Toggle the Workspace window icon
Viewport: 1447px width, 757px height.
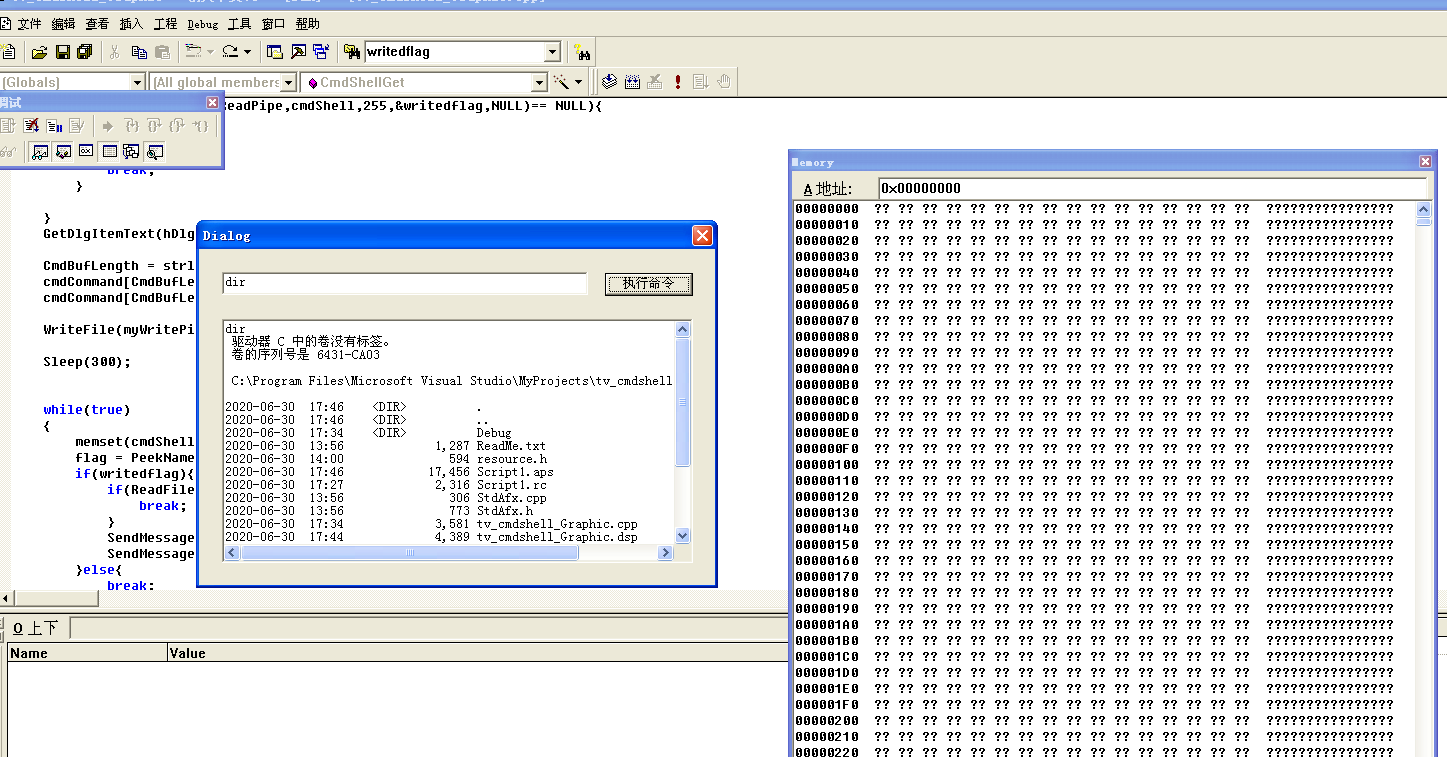274,52
